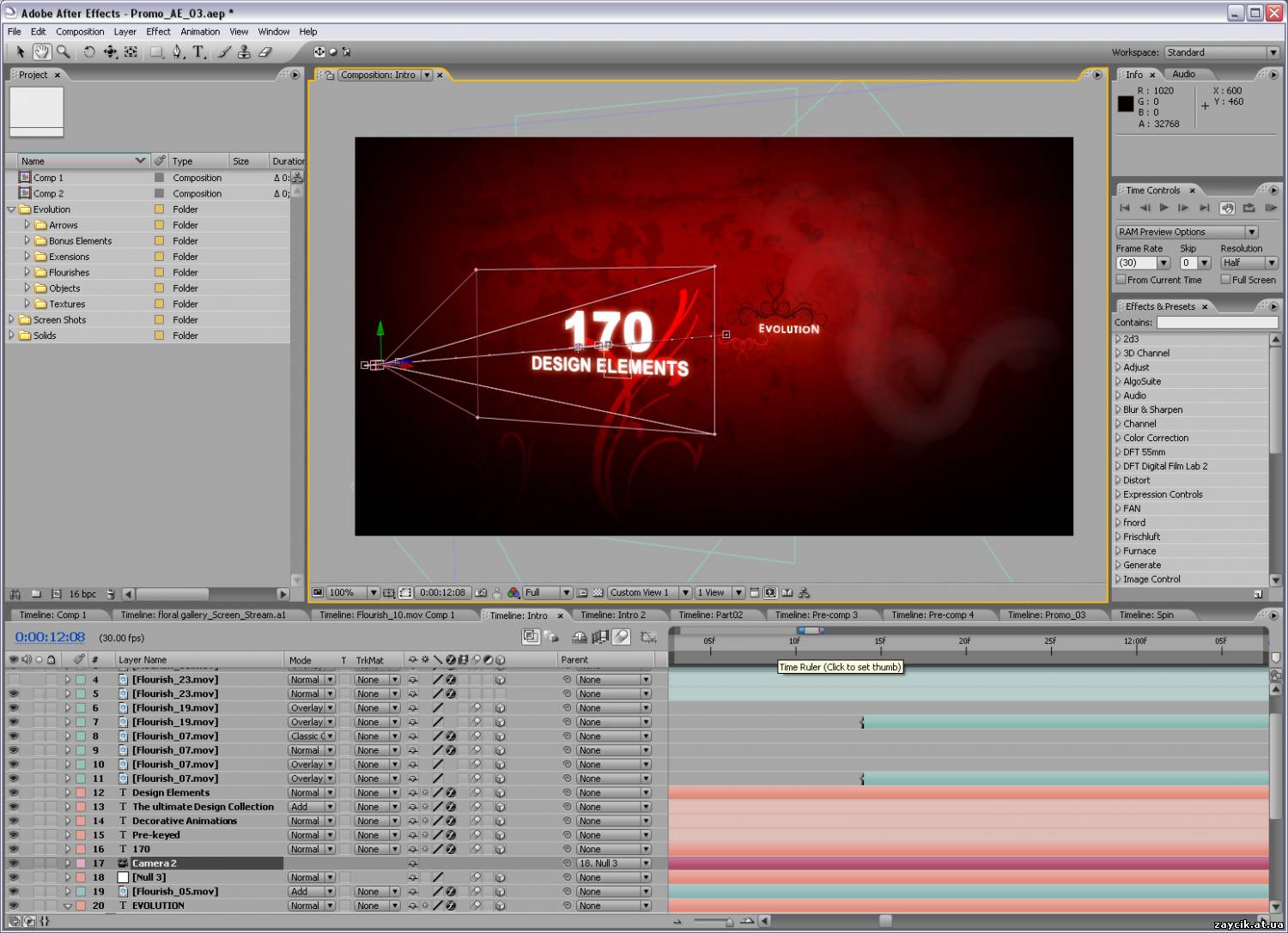Hide the Design Elements layer eye
Image resolution: width=1288 pixels, height=933 pixels.
click(x=13, y=792)
